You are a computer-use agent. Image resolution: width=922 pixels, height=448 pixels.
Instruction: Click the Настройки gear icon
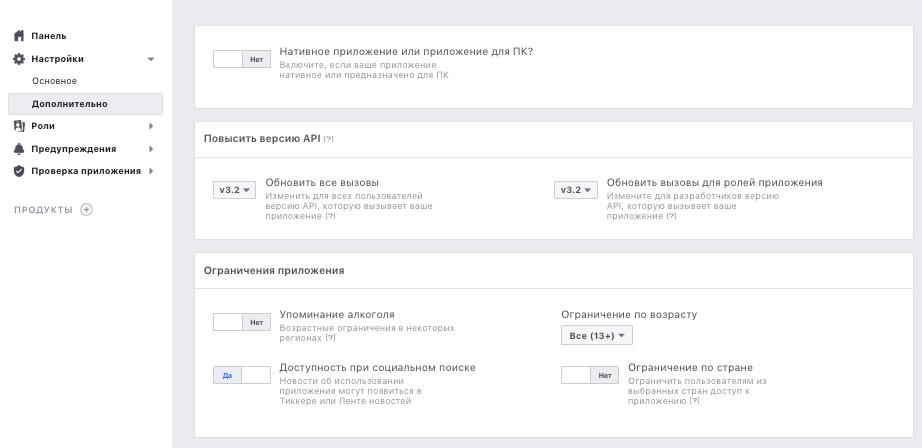(x=18, y=59)
